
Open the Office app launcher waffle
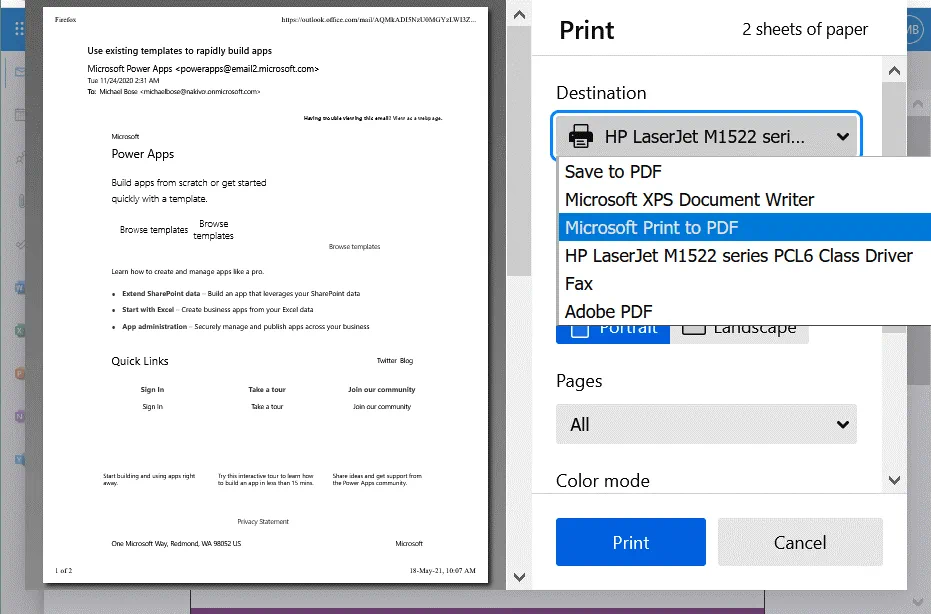click(x=20, y=29)
